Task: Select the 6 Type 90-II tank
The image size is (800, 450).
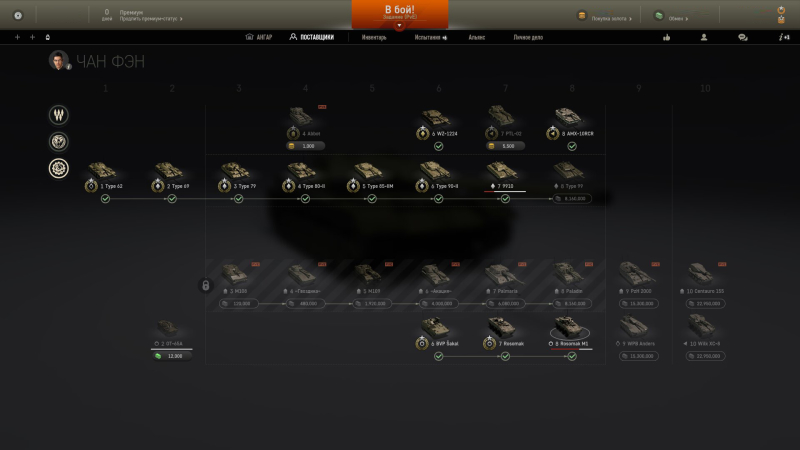Action: coord(438,176)
